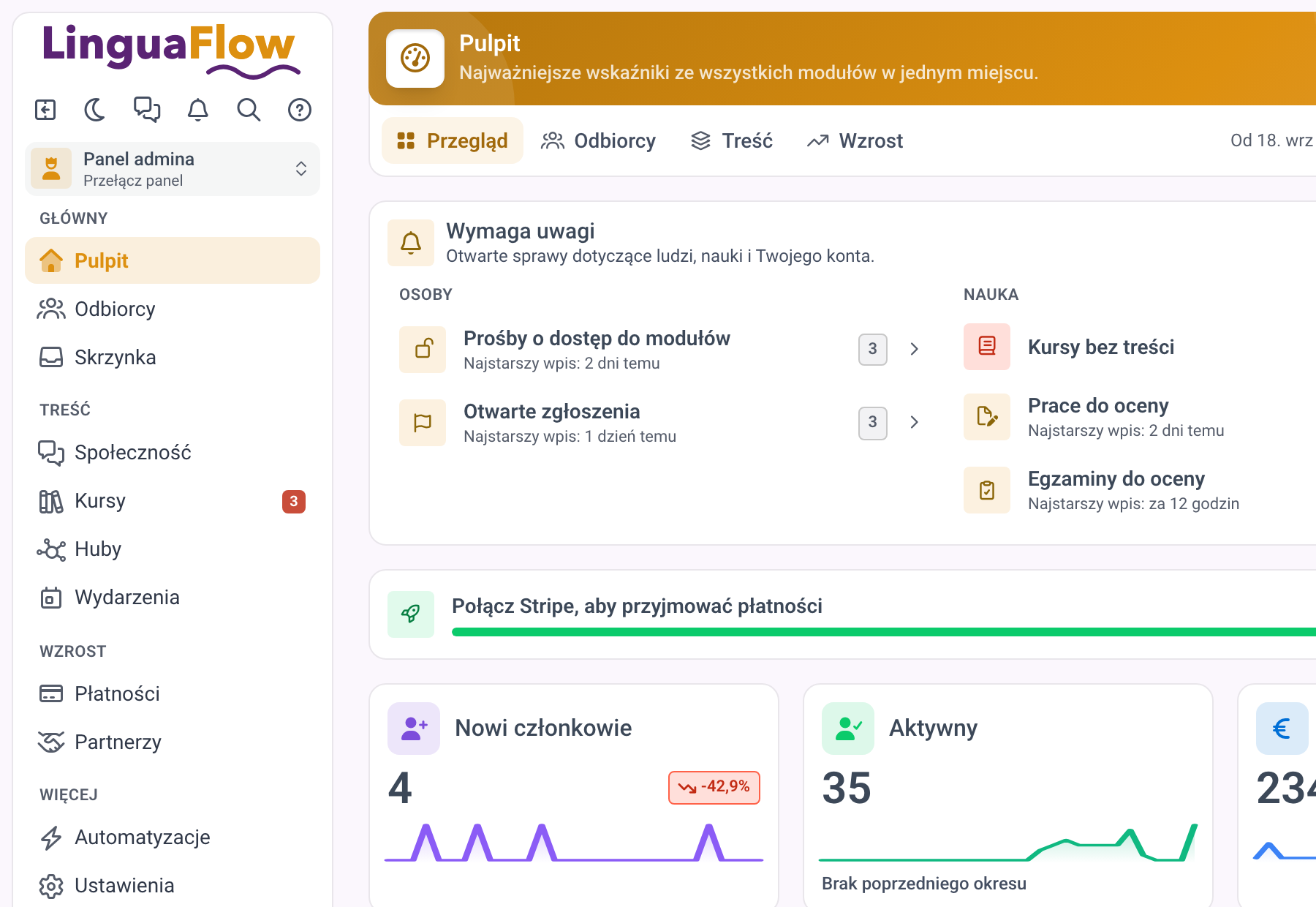The image size is (1316, 907).
Task: Click the rocket icon beside Połącz Stripe
Action: 411,614
